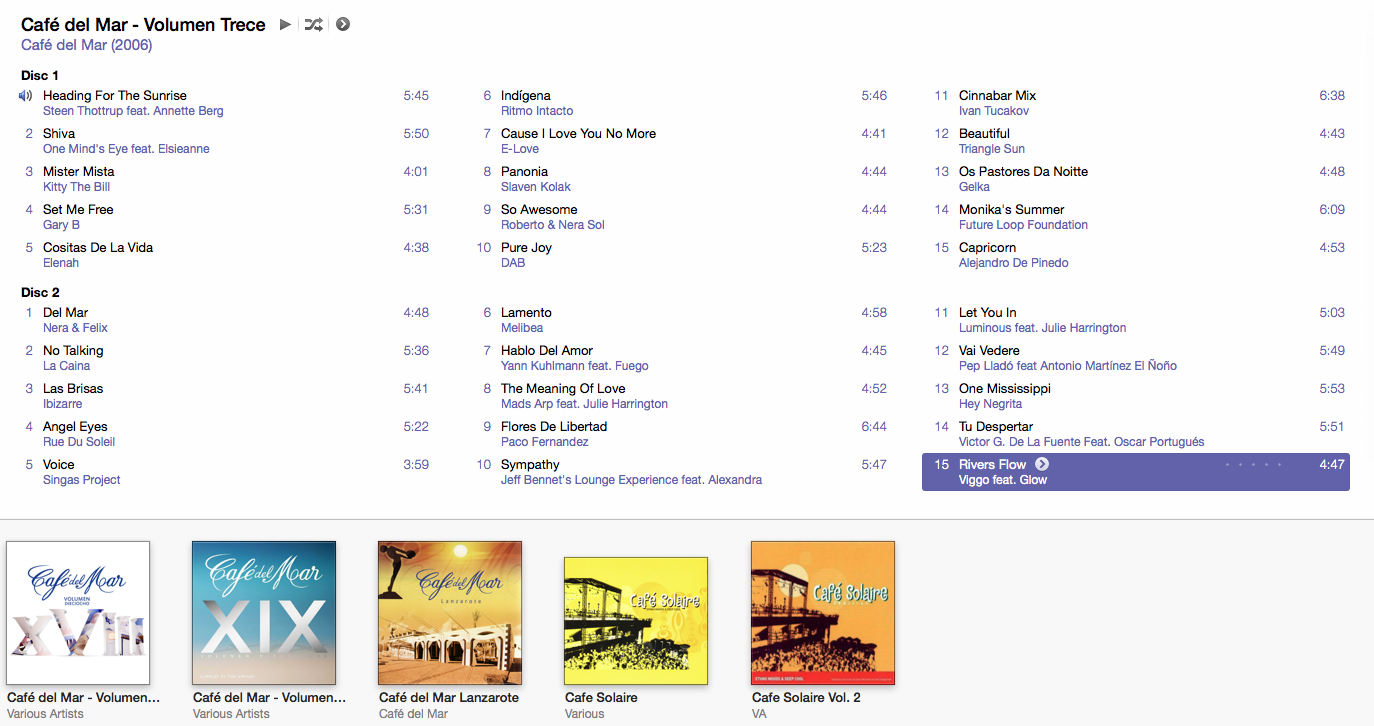Image resolution: width=1374 pixels, height=726 pixels.
Task: Select the track Panonia
Action: pos(525,171)
